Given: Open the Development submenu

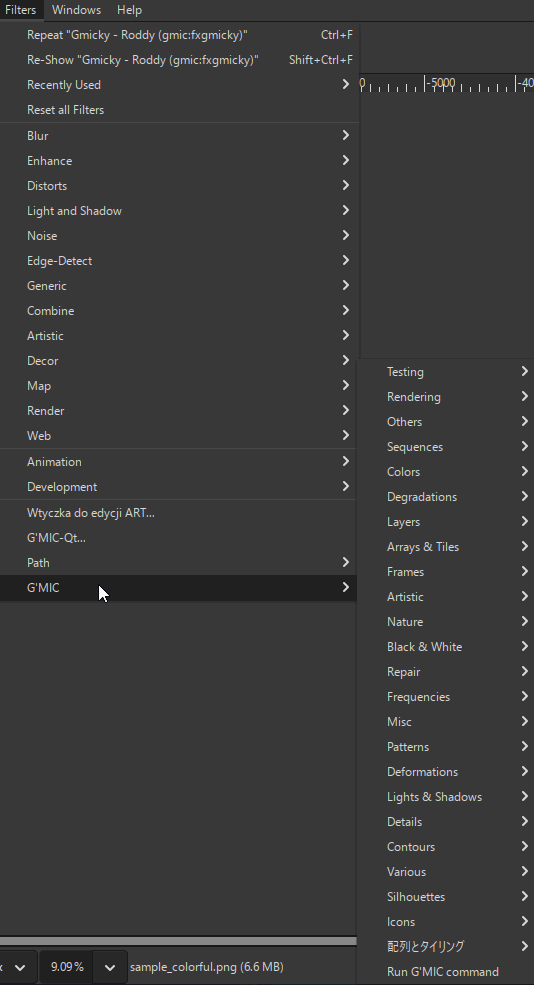Looking at the screenshot, I should click(178, 487).
